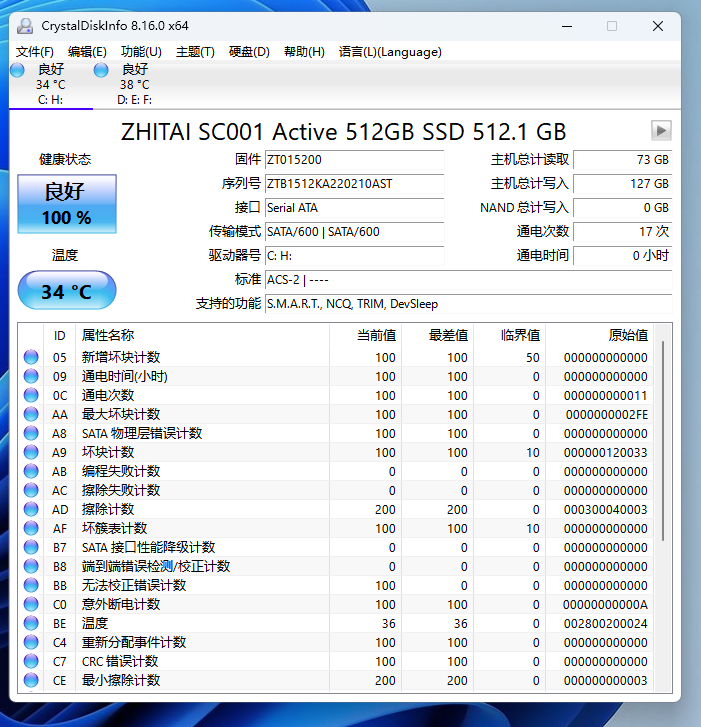The width and height of the screenshot is (701, 727).
Task: Click the 34 °C temperature button
Action: pyautogui.click(x=67, y=291)
